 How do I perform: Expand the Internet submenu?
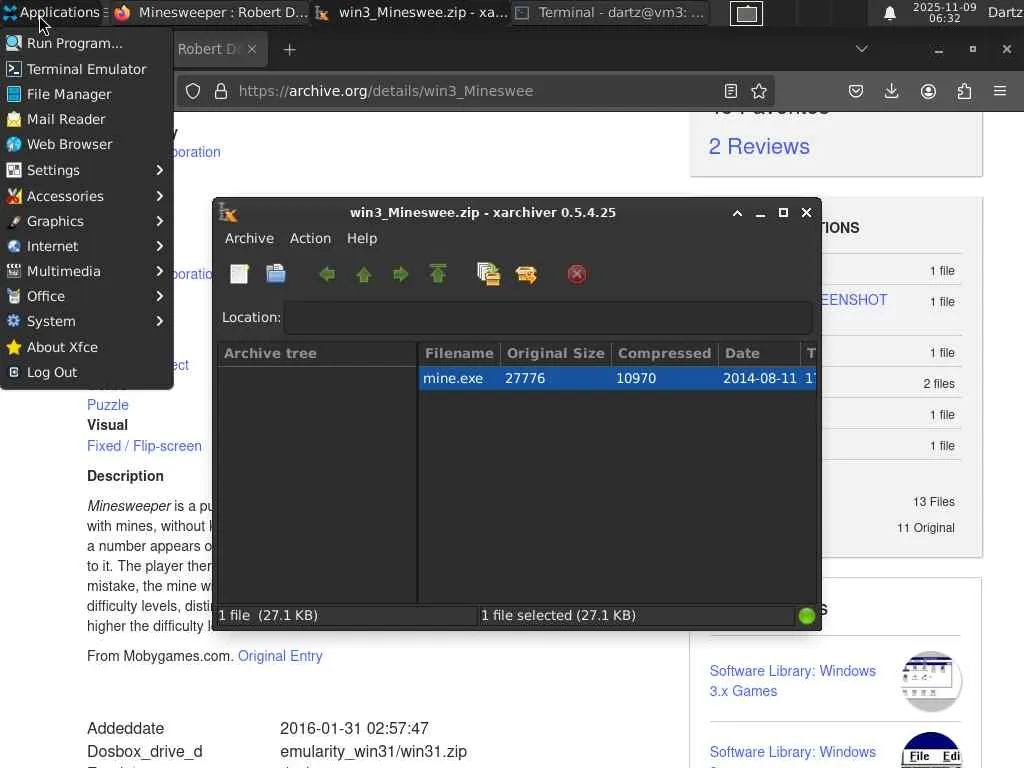86,246
